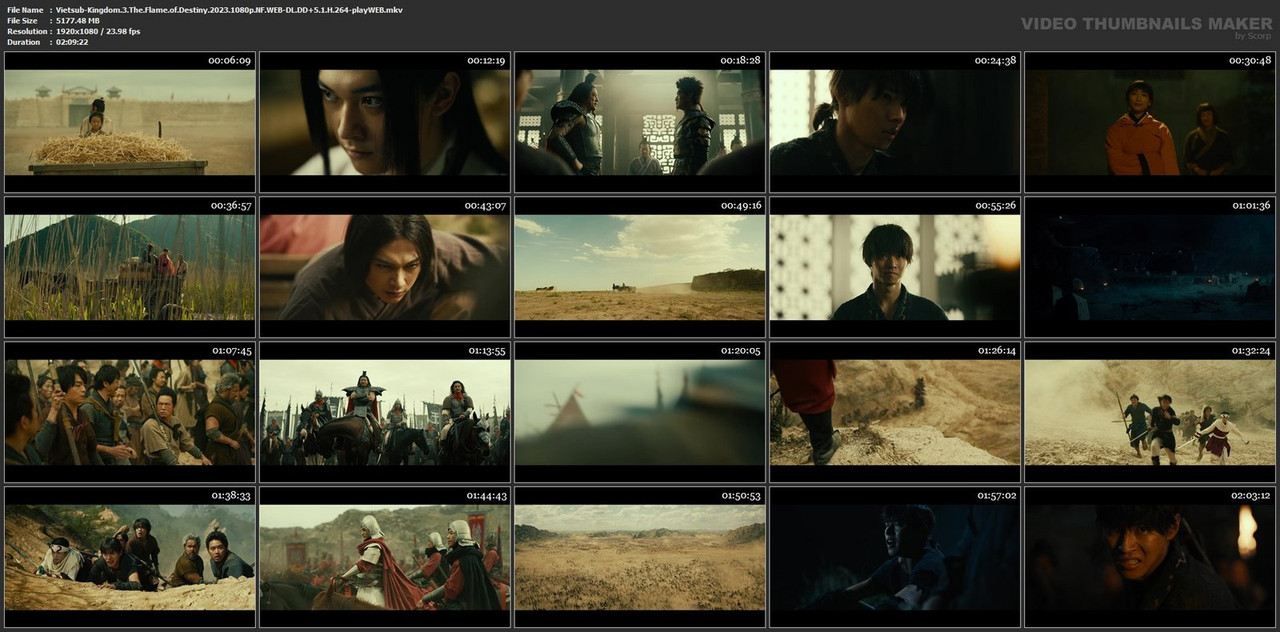
Task: Select the thumbnail at 00:06:09
Action: [130, 122]
